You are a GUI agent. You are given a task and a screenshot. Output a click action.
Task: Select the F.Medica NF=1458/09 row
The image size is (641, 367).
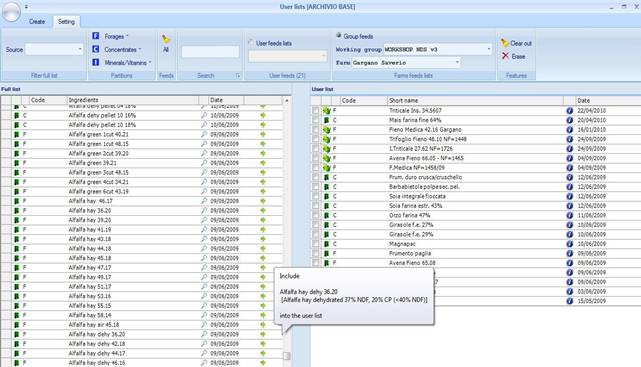[476, 168]
